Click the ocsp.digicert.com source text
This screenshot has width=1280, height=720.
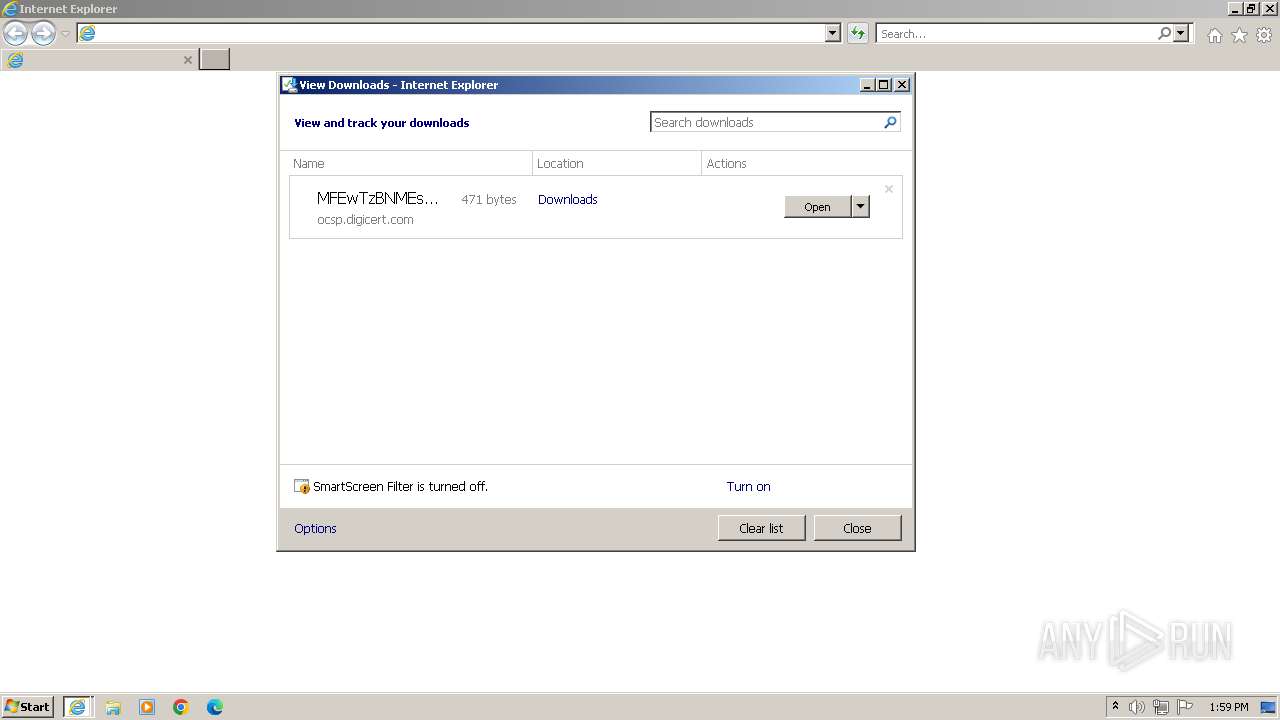(x=365, y=219)
